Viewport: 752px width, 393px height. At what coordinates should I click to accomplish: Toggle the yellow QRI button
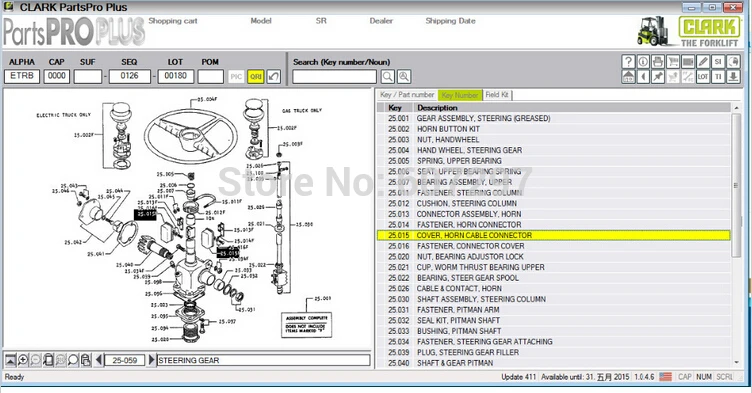pyautogui.click(x=256, y=77)
